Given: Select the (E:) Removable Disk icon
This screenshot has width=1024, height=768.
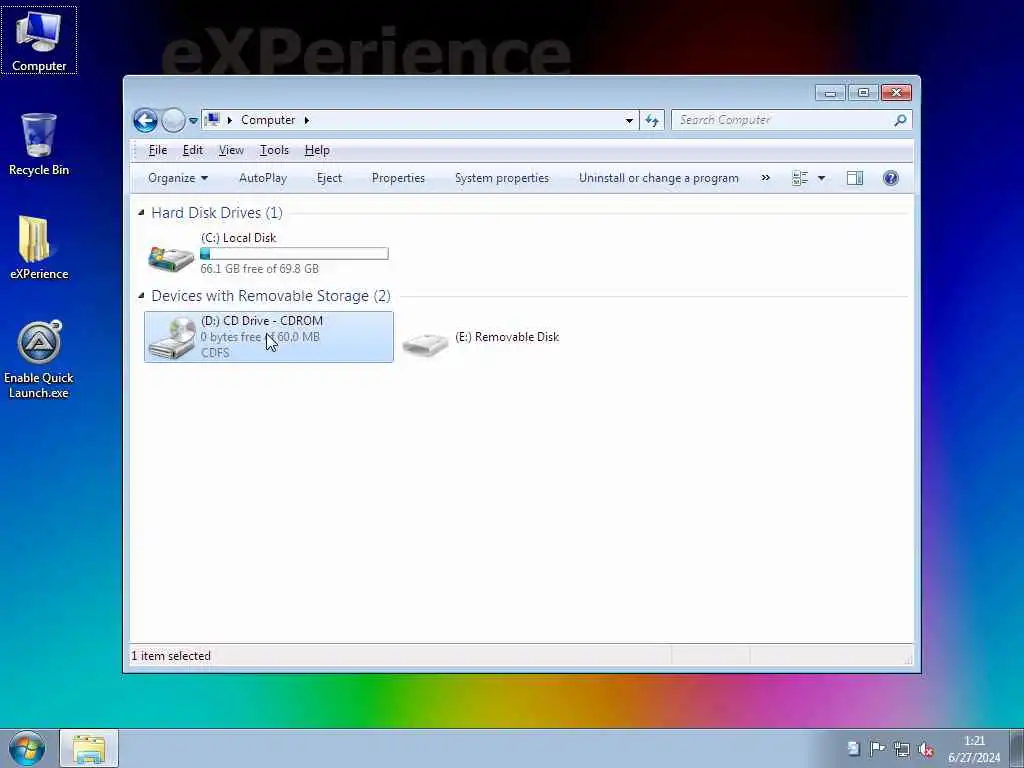Looking at the screenshot, I should (x=425, y=342).
